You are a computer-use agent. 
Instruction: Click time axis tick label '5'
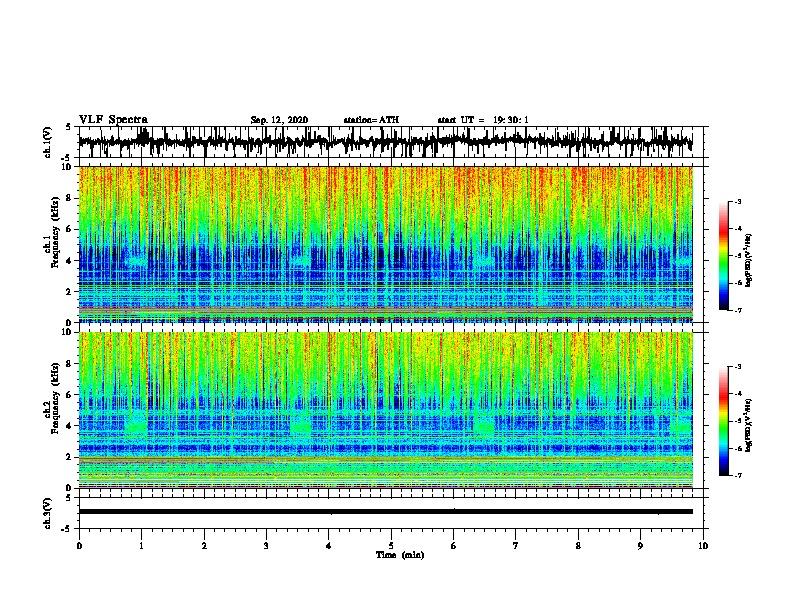(391, 546)
